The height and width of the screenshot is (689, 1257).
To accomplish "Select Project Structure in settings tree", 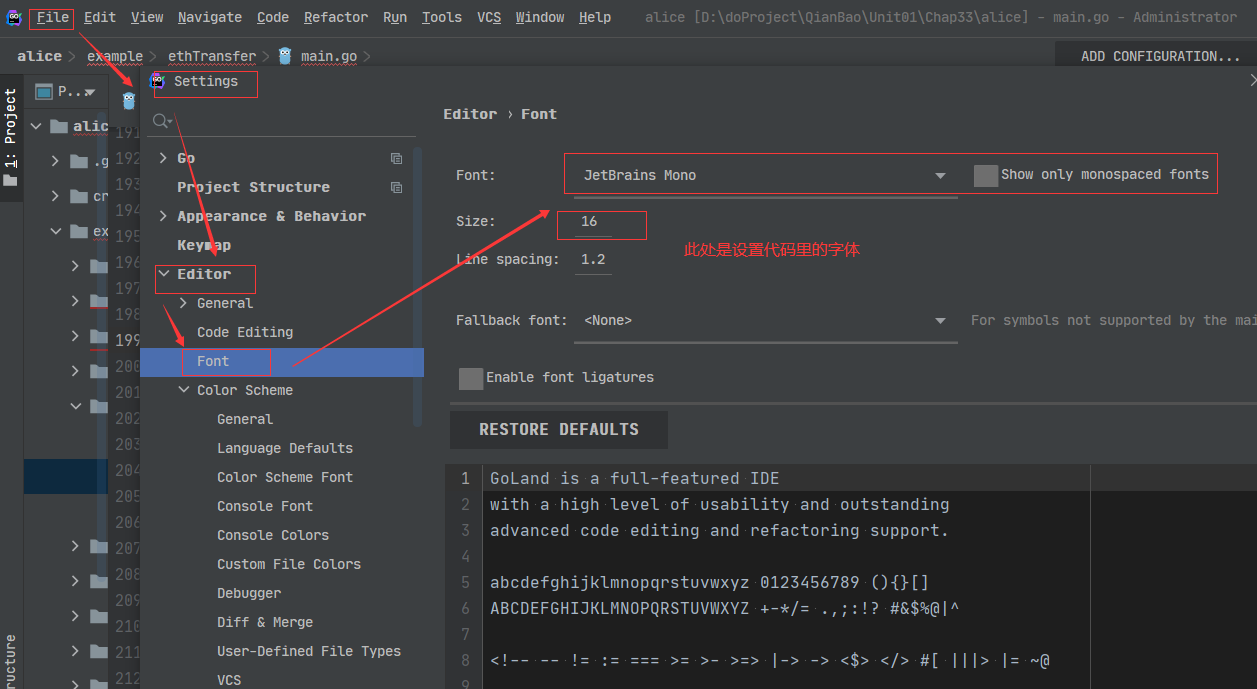I will click(x=253, y=187).
